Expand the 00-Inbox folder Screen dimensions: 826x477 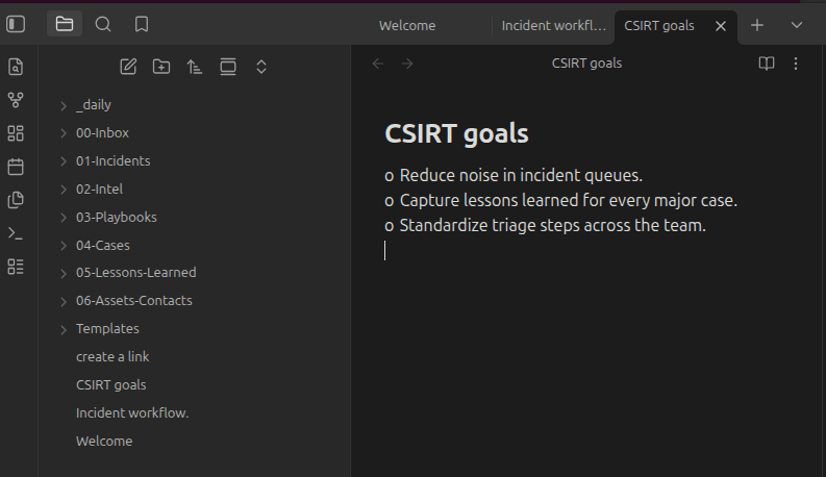point(64,133)
